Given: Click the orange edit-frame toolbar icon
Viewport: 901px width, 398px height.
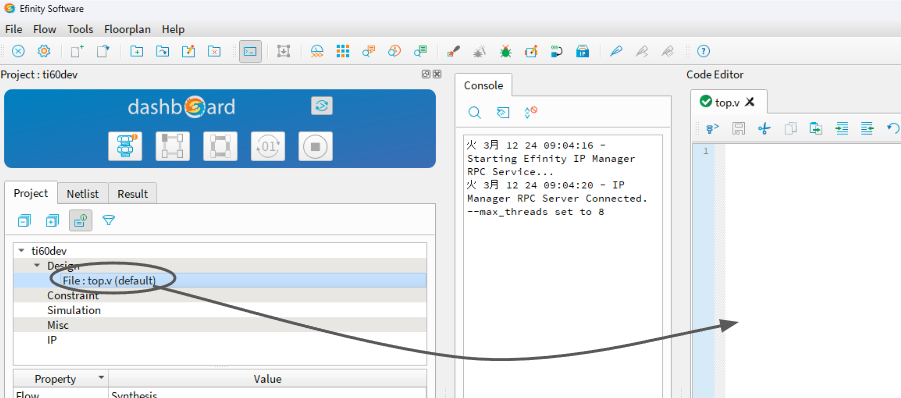Looking at the screenshot, I should [531, 51].
